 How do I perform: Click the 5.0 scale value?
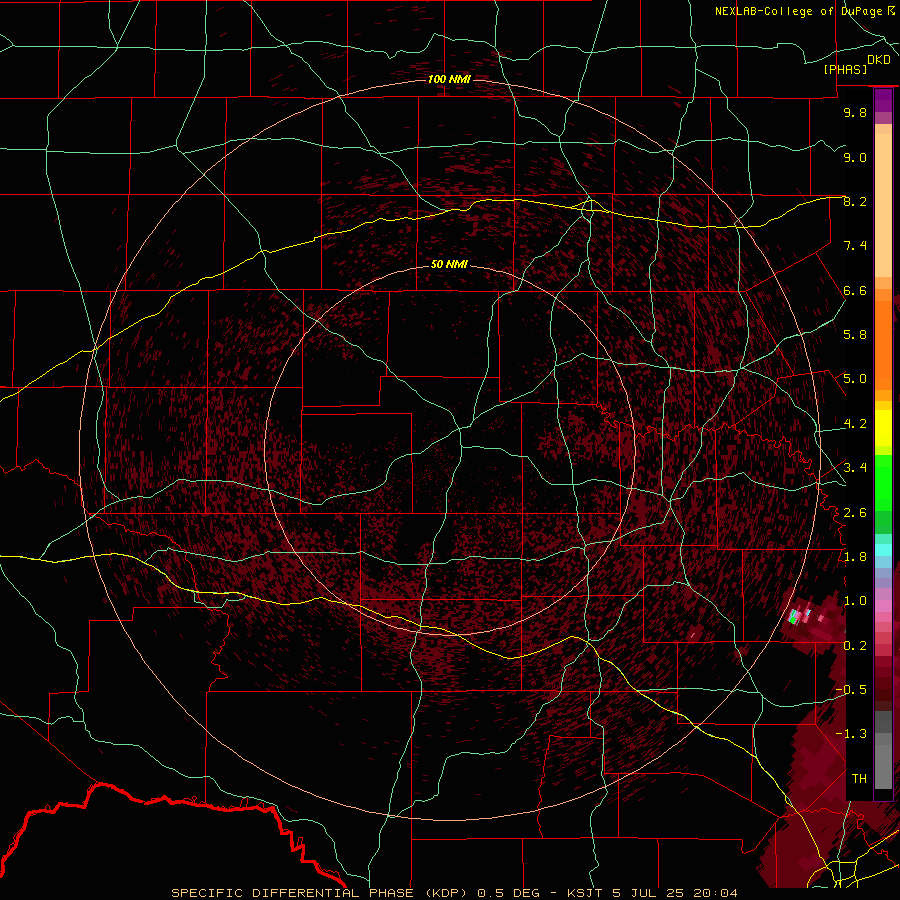[x=855, y=379]
